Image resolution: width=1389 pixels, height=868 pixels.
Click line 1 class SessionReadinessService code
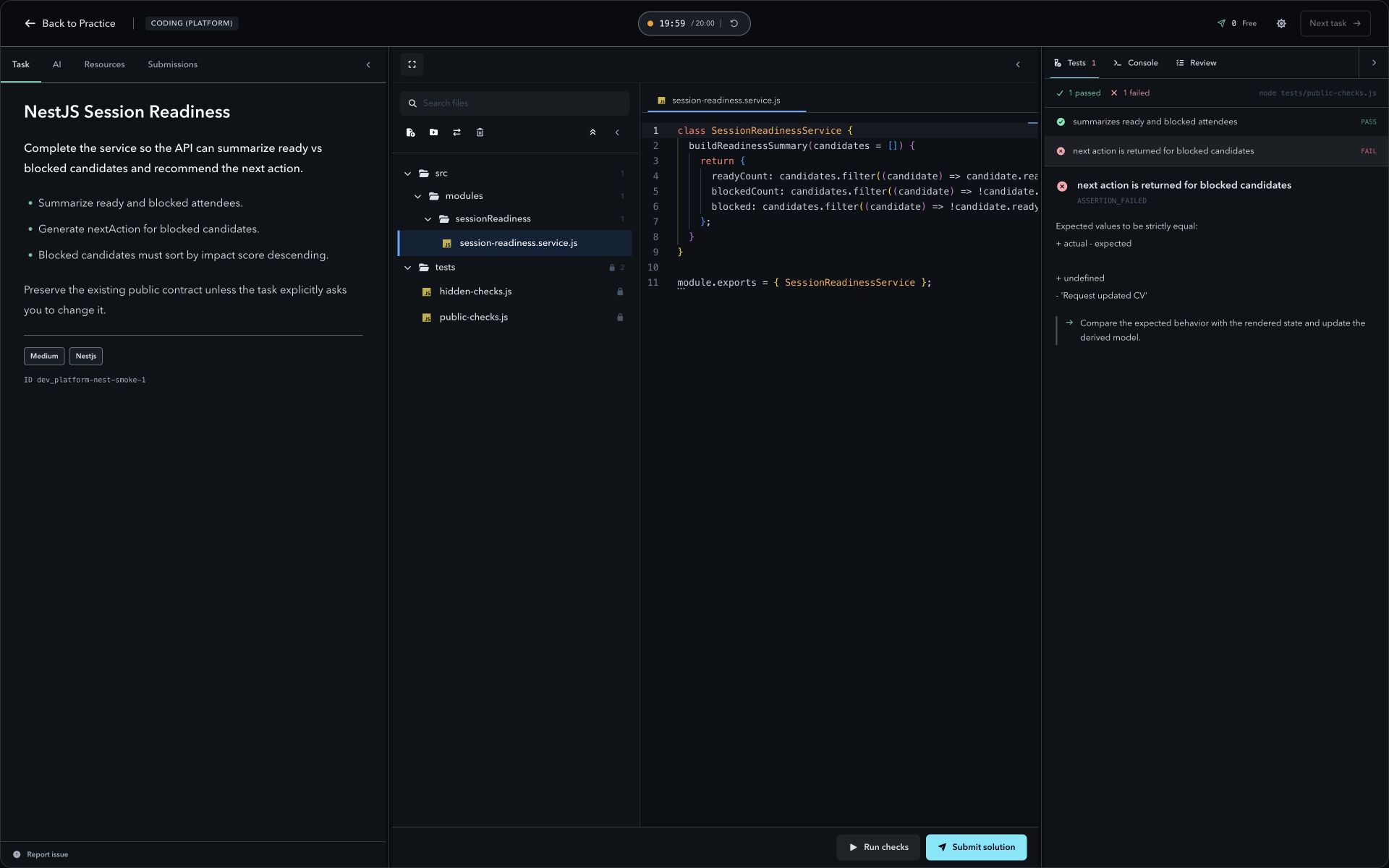(765, 131)
